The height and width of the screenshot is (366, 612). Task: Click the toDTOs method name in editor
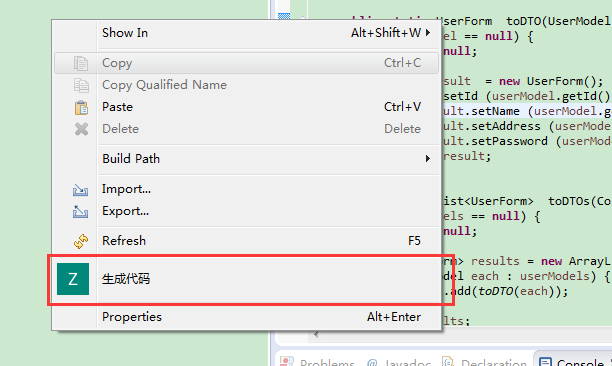point(569,201)
